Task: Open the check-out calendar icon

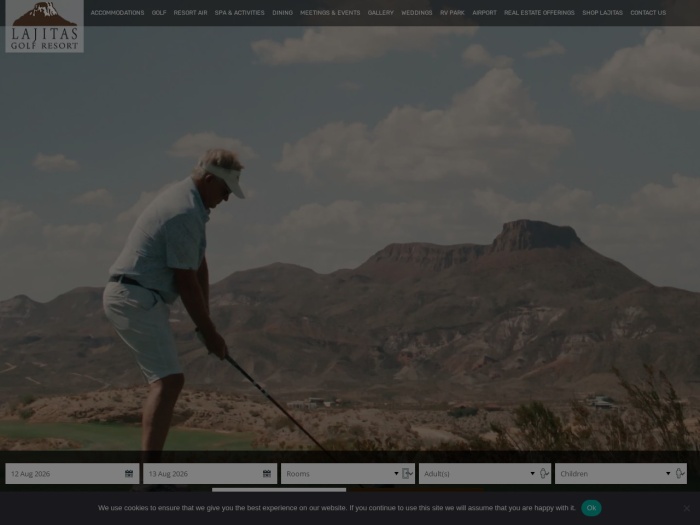Action: click(267, 474)
